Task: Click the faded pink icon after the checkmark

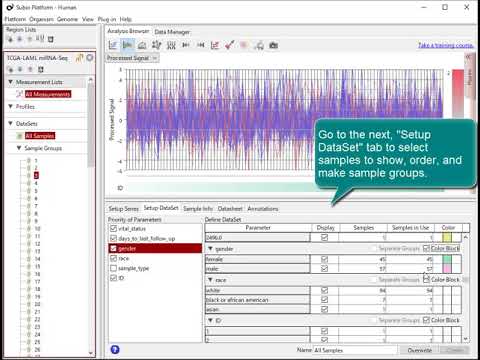Action: [244, 45]
